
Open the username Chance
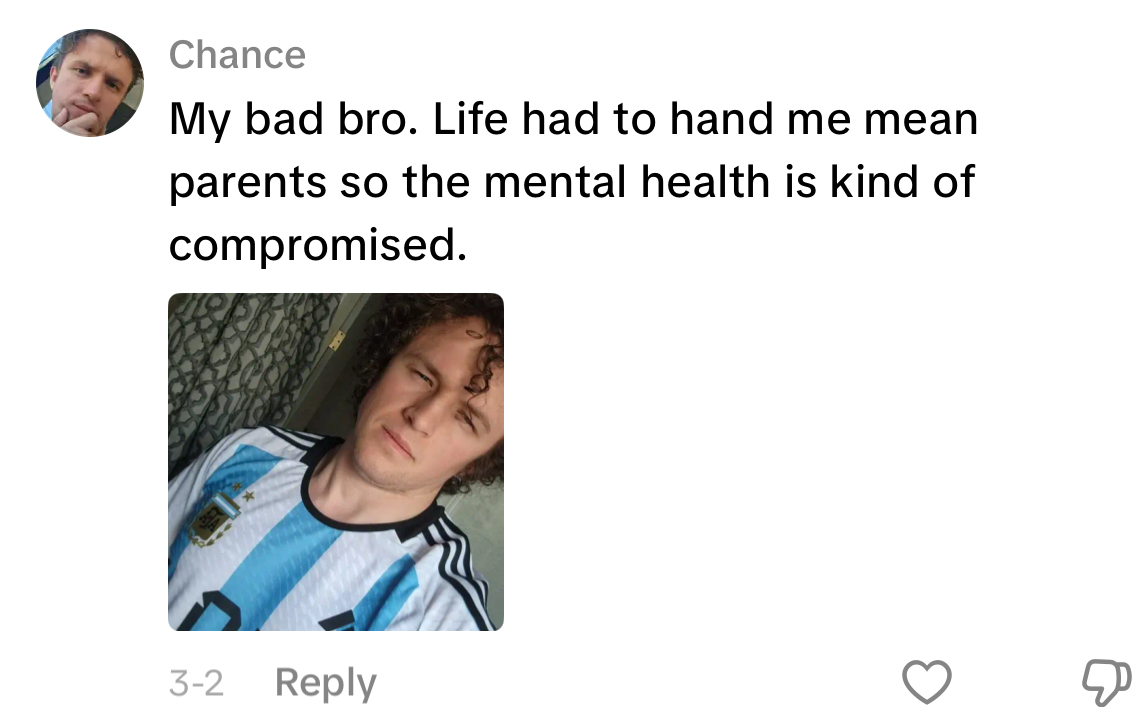237,55
